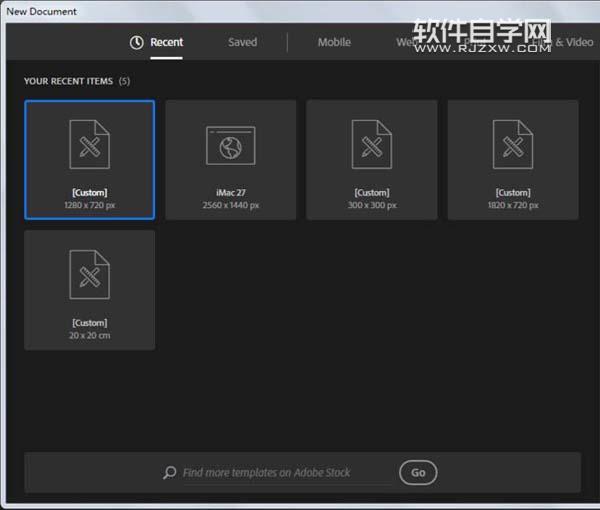600x510 pixels.
Task: Click the magnifier icon in Adobe Stock search
Action: tap(170, 473)
